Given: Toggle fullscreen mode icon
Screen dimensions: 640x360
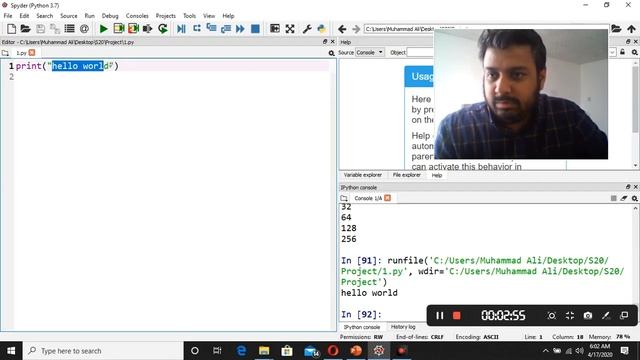Looking at the screenshot, I should tap(290, 29).
